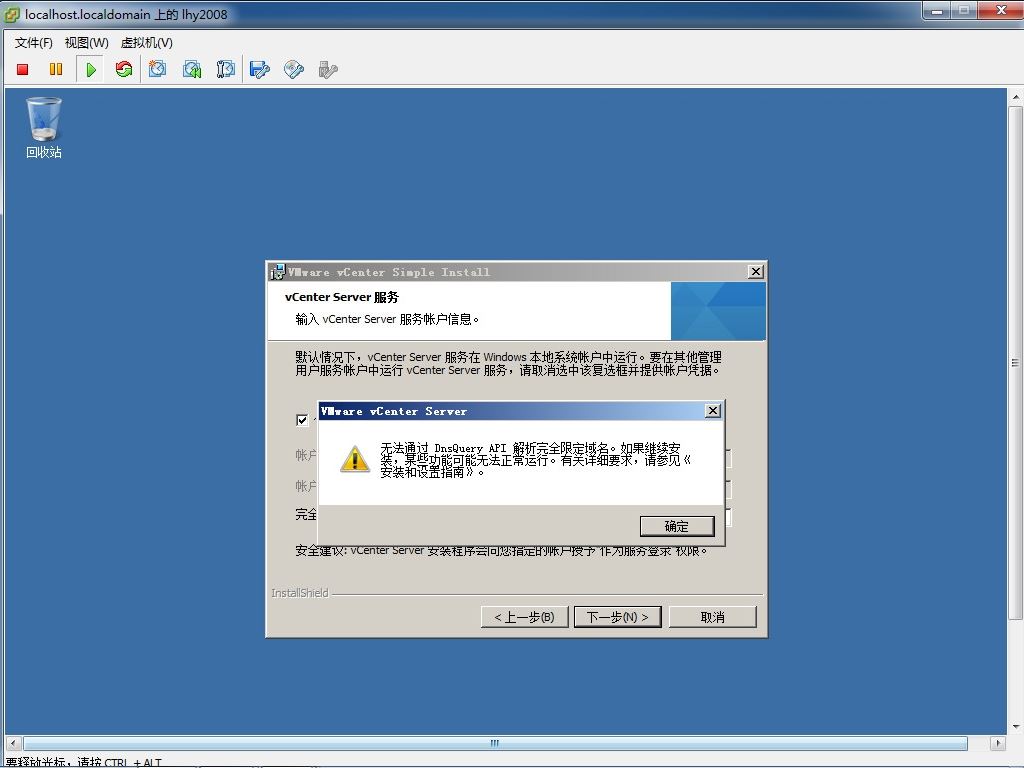Click the DnsQuery API warning message text
This screenshot has width=1024, height=768.
click(x=536, y=460)
